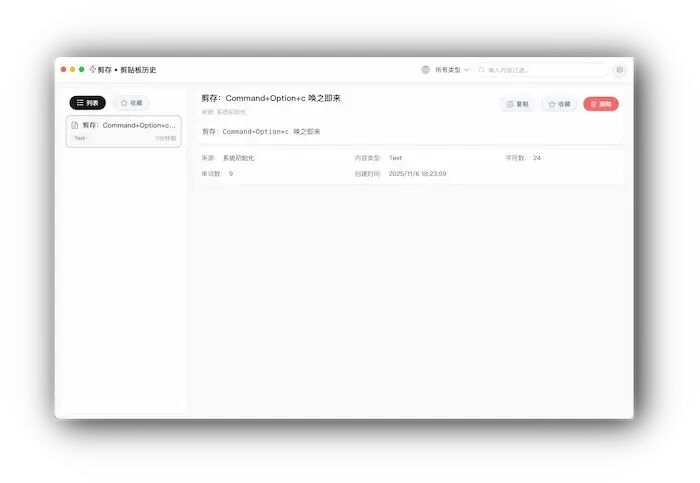
Task: Click the document icon on the list entry
Action: pos(75,125)
